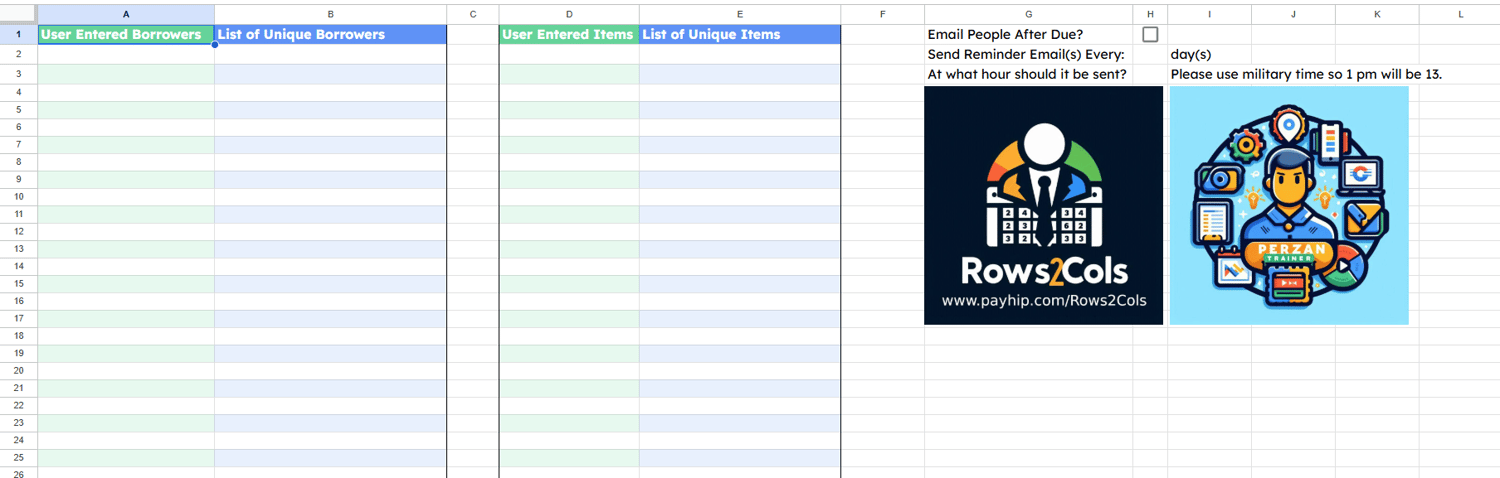Select the User Entered Items header cell
This screenshot has height=478, width=1500.
(569, 34)
